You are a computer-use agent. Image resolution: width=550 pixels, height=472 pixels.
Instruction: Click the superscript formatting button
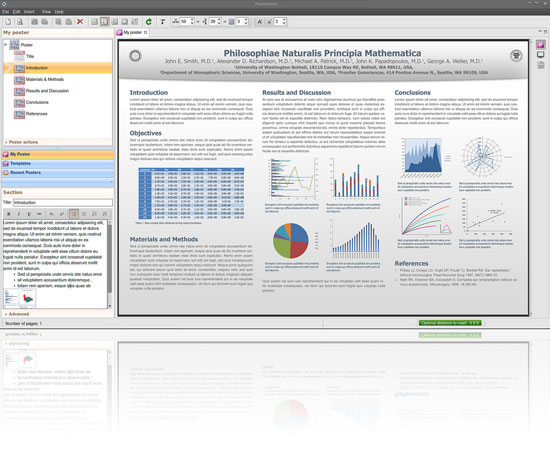coord(62,214)
